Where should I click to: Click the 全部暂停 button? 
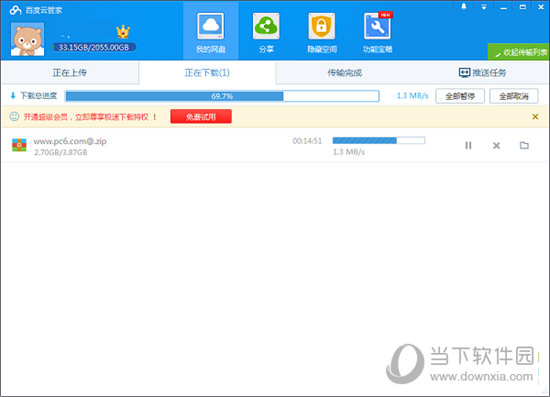point(460,96)
